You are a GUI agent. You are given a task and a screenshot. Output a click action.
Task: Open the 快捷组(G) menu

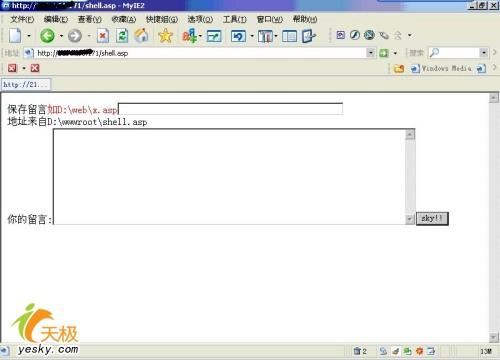[162, 20]
